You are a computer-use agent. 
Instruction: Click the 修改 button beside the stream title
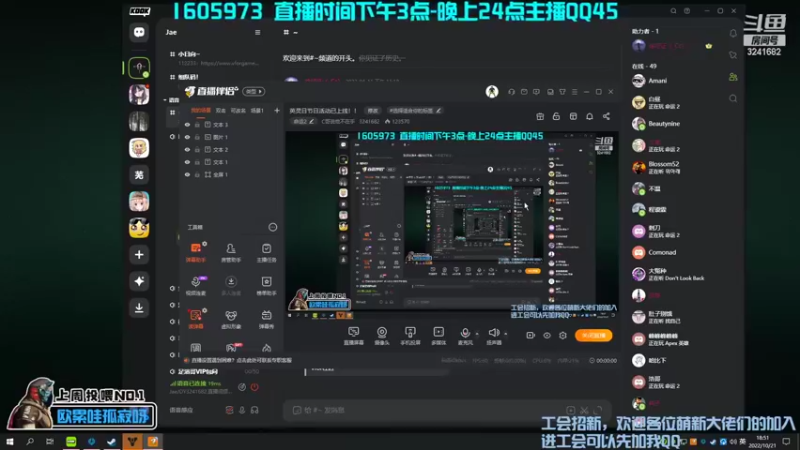373,110
